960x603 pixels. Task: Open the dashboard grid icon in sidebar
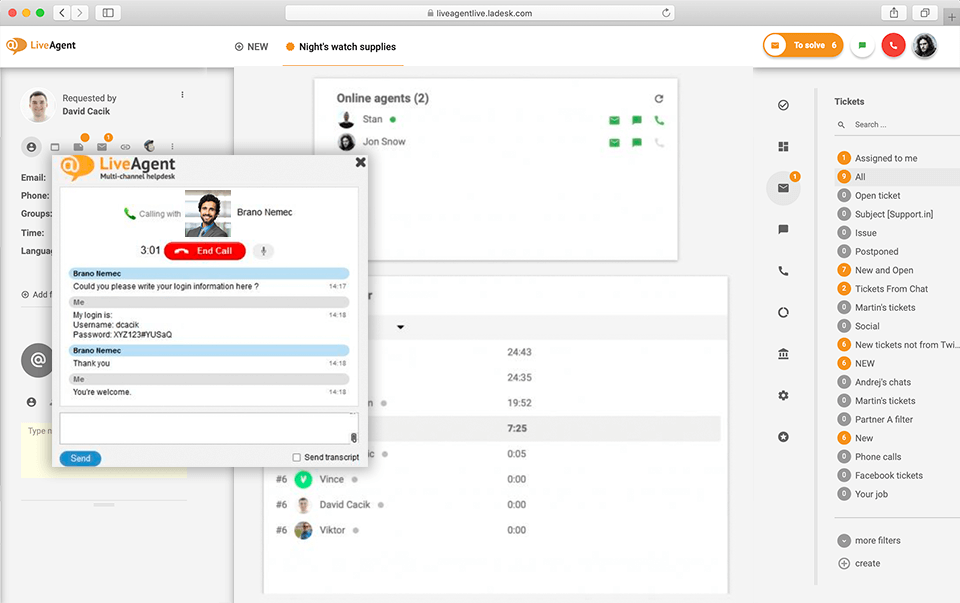click(x=783, y=147)
